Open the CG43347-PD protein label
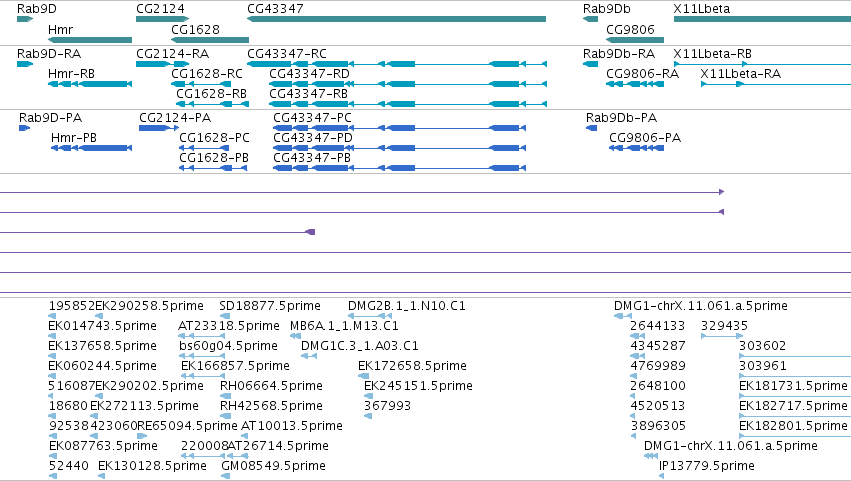The image size is (851, 481). [x=313, y=138]
